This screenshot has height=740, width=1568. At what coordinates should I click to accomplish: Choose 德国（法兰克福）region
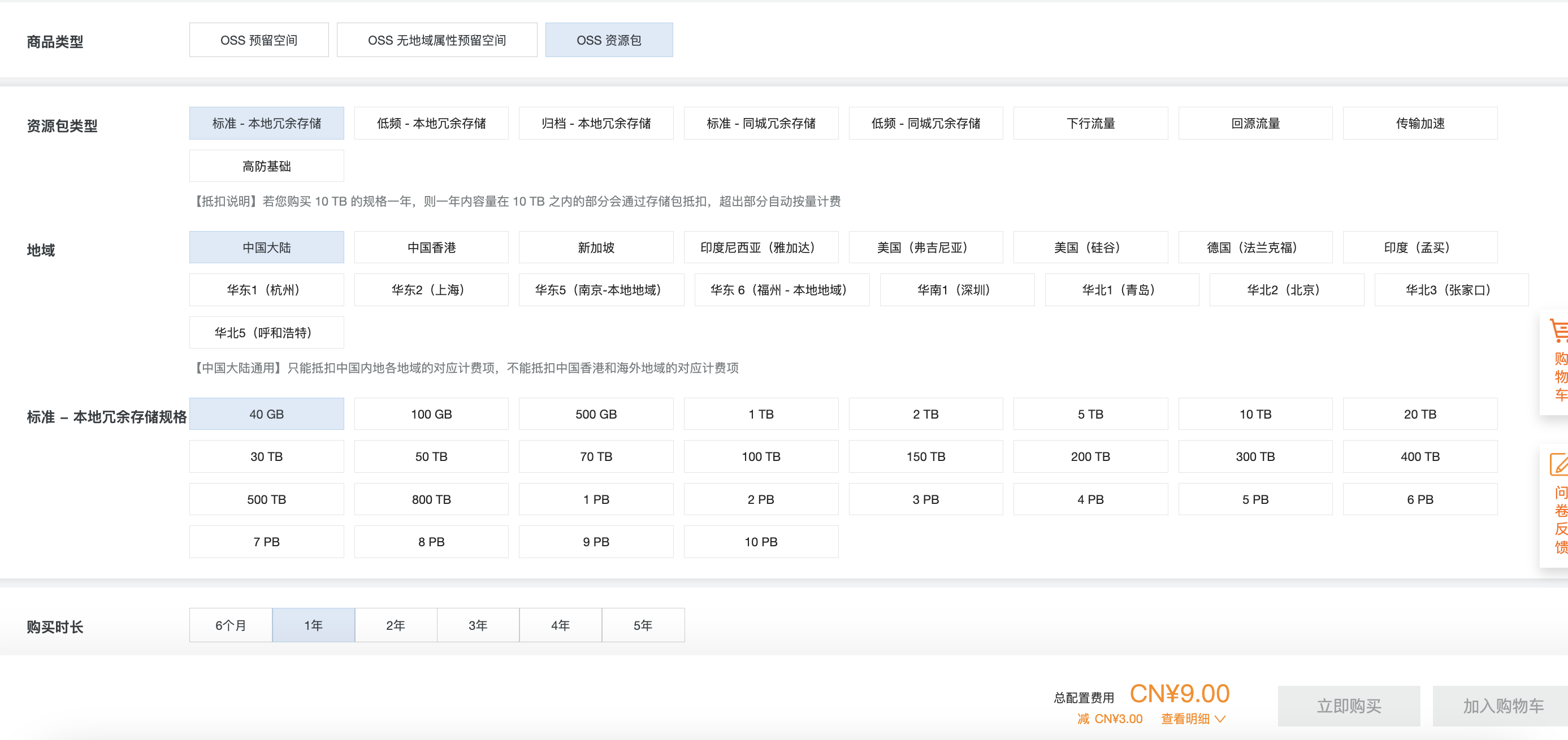tap(1254, 247)
